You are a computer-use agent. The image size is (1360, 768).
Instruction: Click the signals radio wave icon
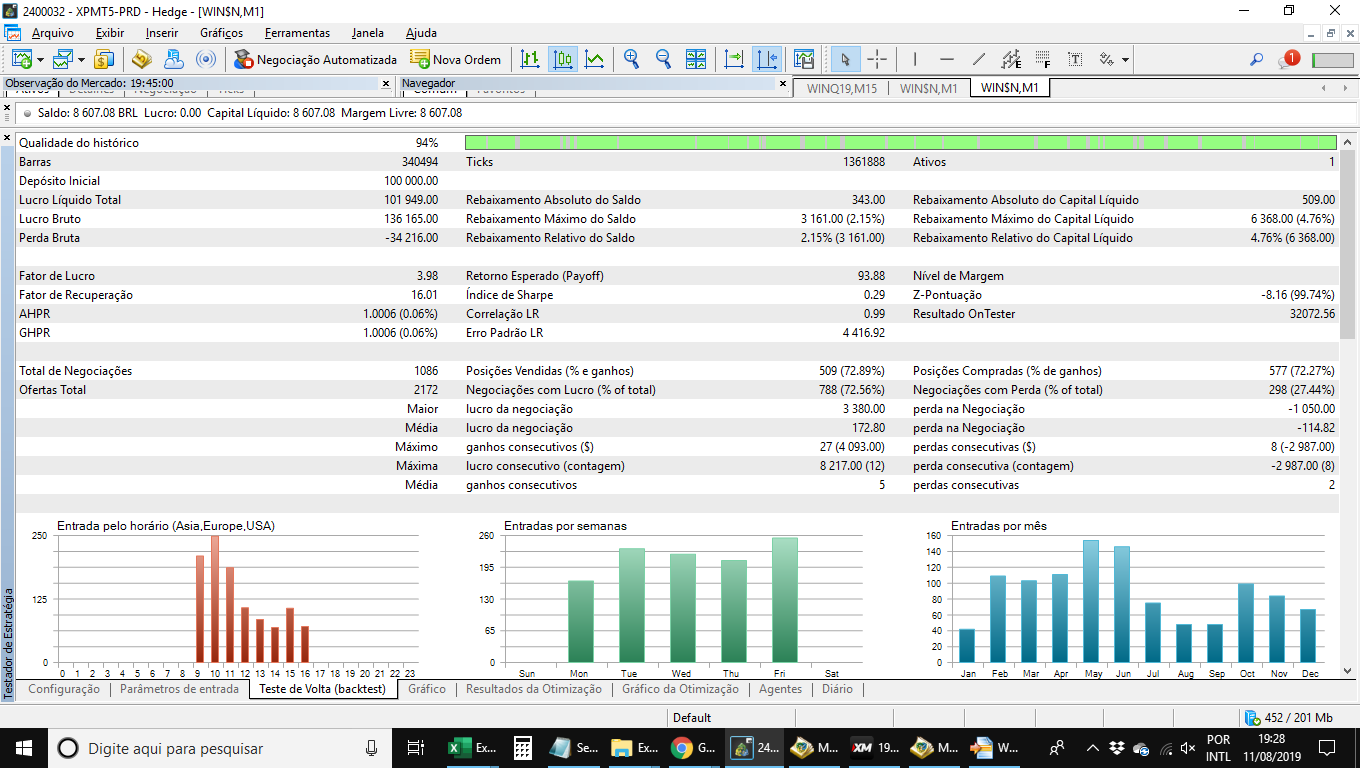tap(206, 59)
